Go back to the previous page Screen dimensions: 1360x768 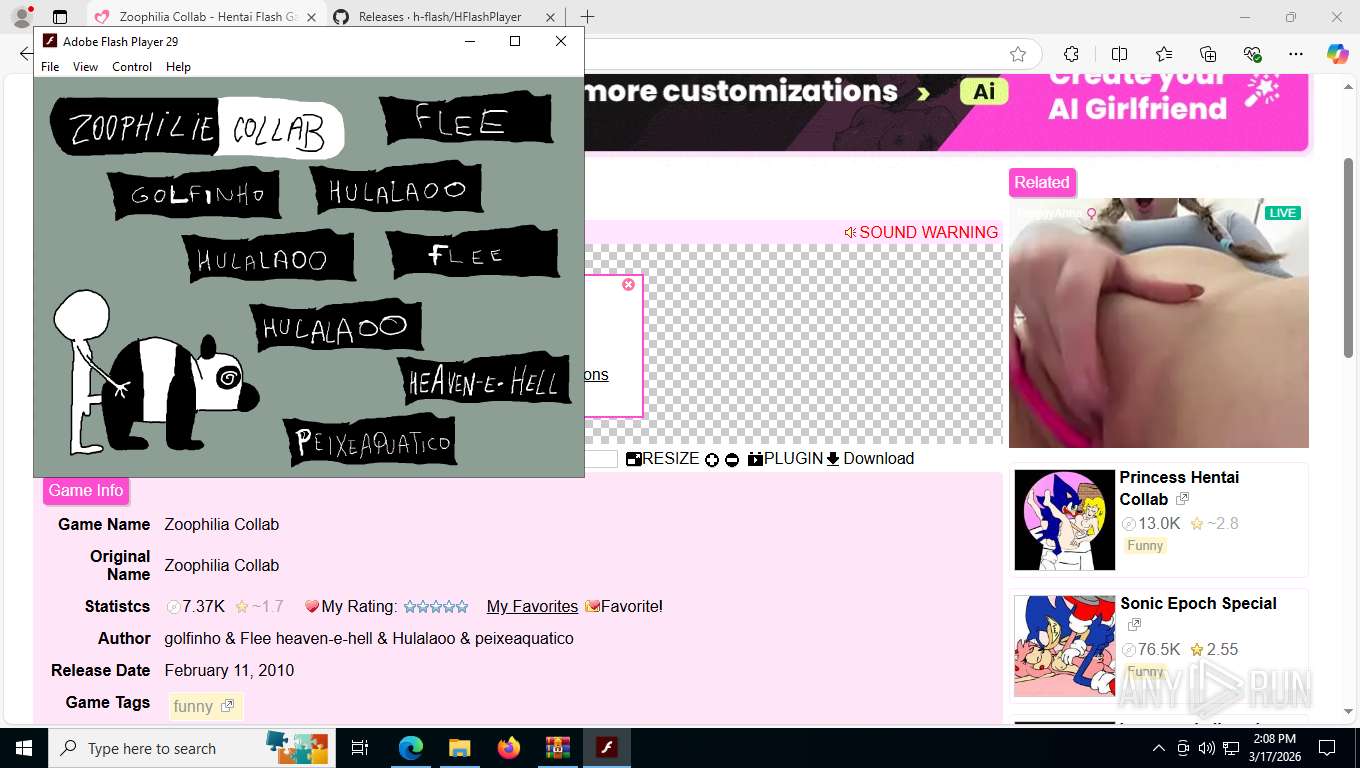click(24, 54)
